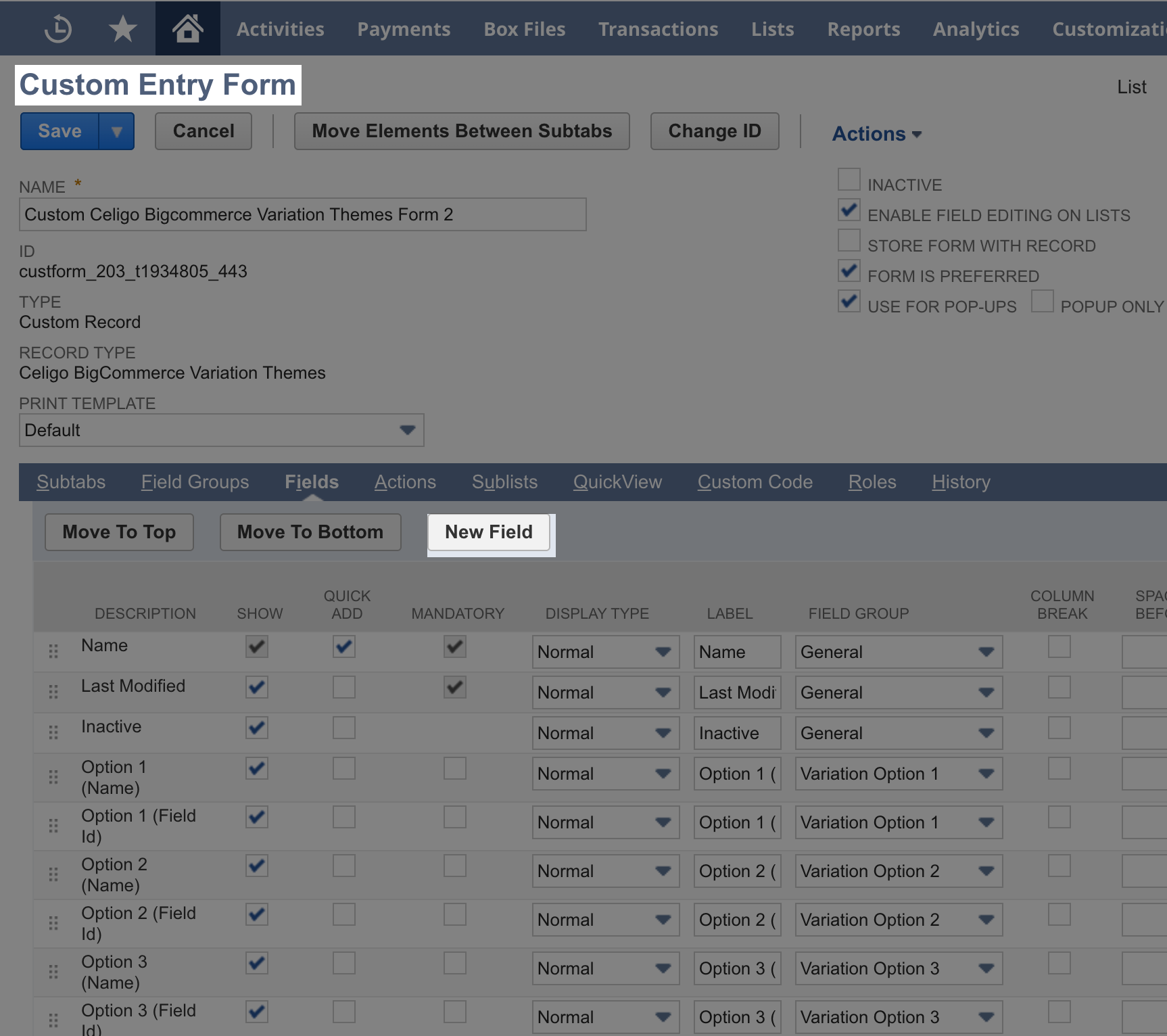Viewport: 1167px width, 1036px height.
Task: Open the Save button dropdown arrow
Action: click(117, 131)
